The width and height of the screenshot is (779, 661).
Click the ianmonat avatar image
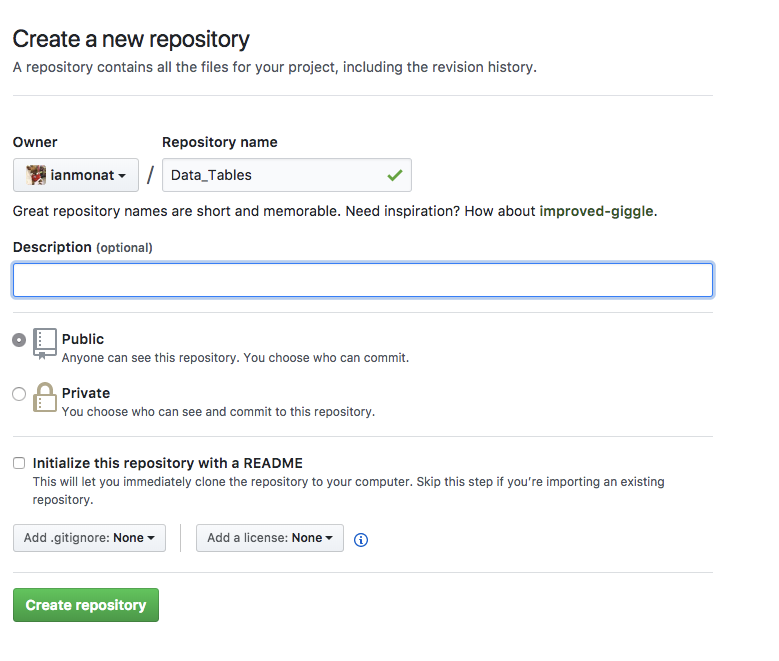coord(36,175)
